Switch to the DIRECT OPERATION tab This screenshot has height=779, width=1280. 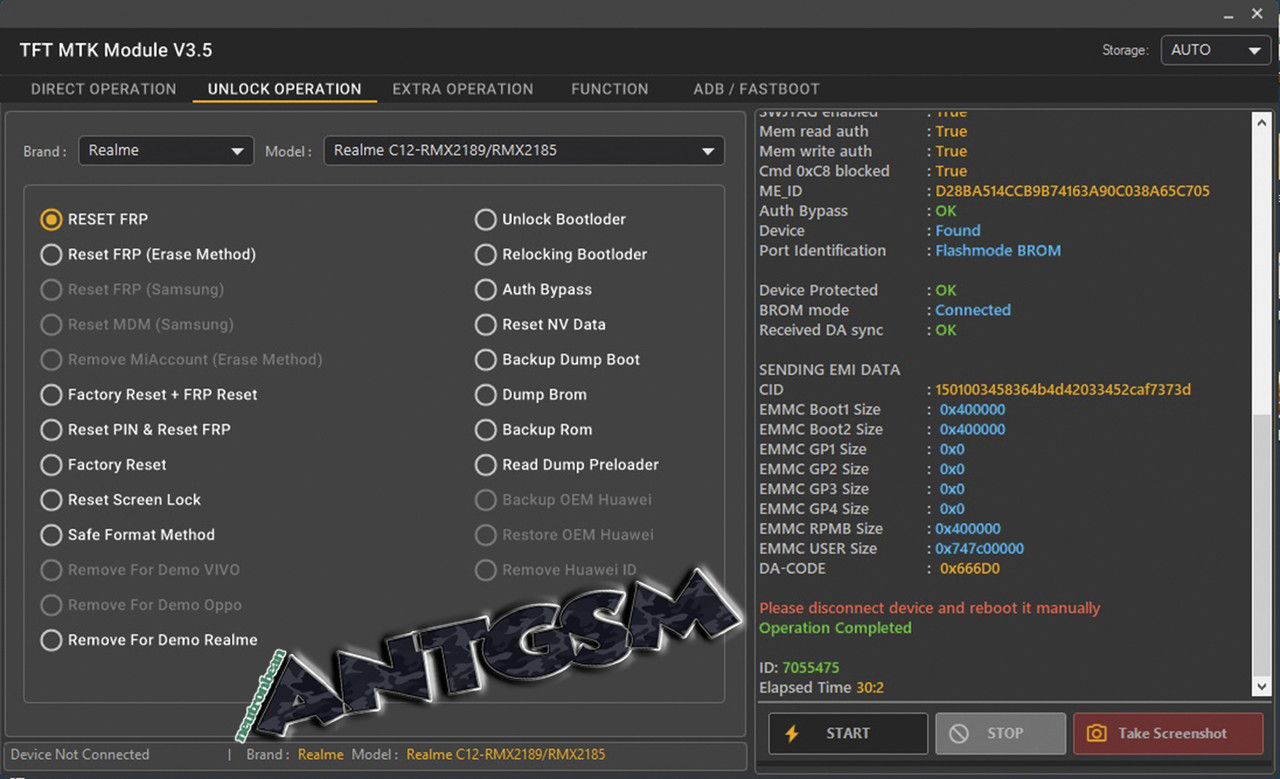104,89
